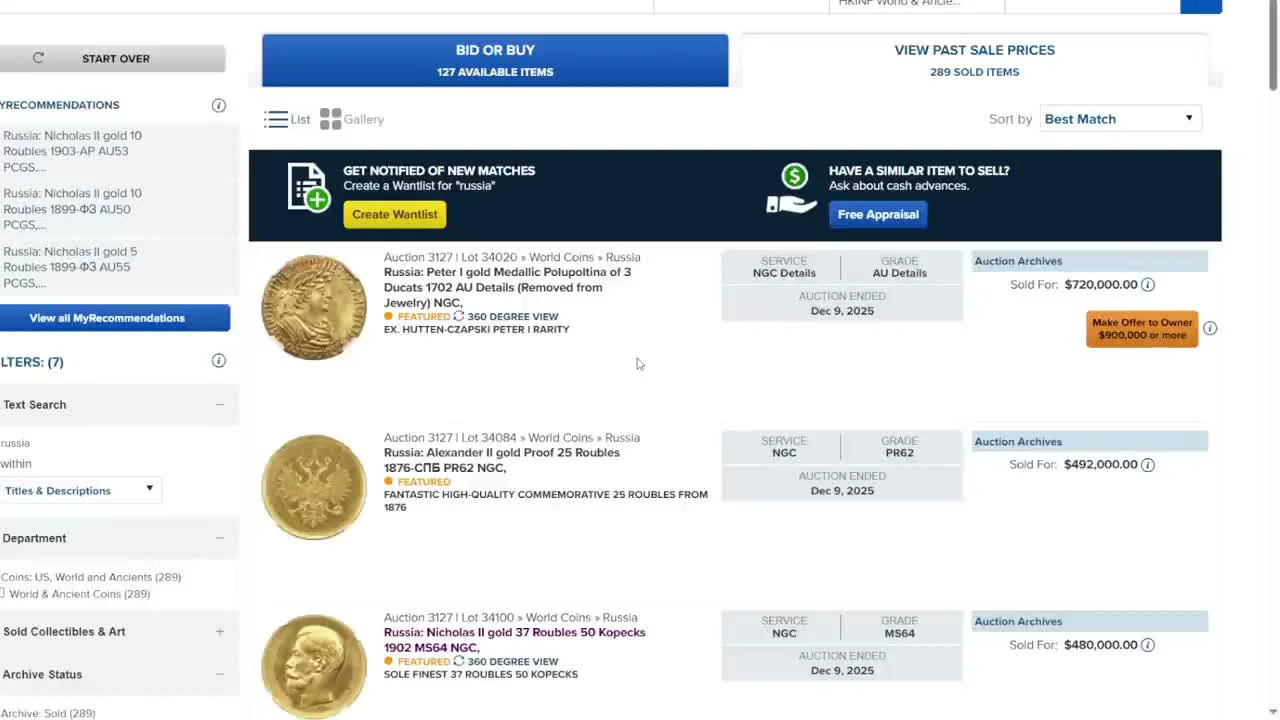
Task: Switch to List view icon
Action: 276,119
